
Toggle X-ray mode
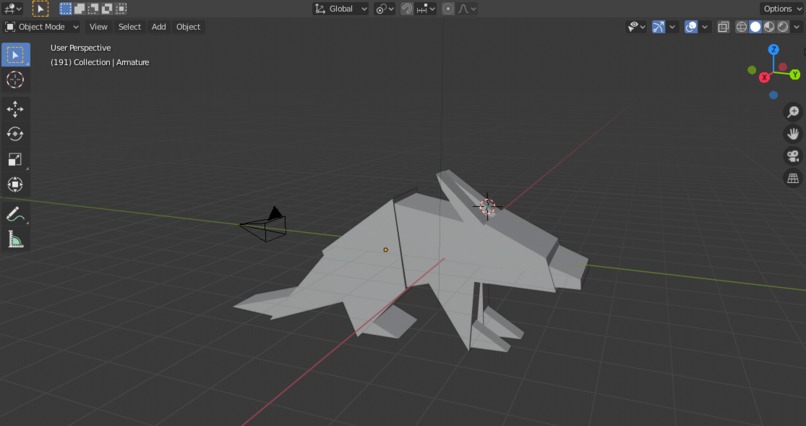pos(723,27)
